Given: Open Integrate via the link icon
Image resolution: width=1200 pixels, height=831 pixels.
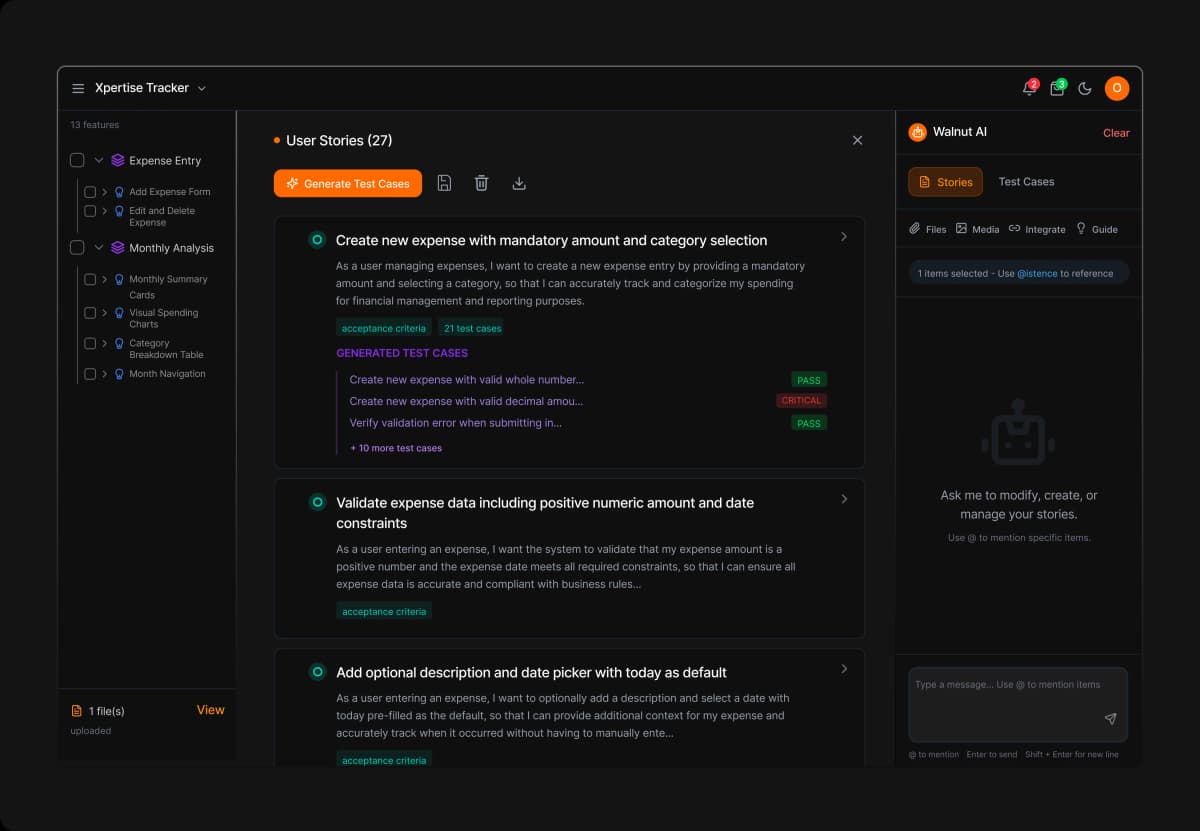Looking at the screenshot, I should click(x=1014, y=228).
